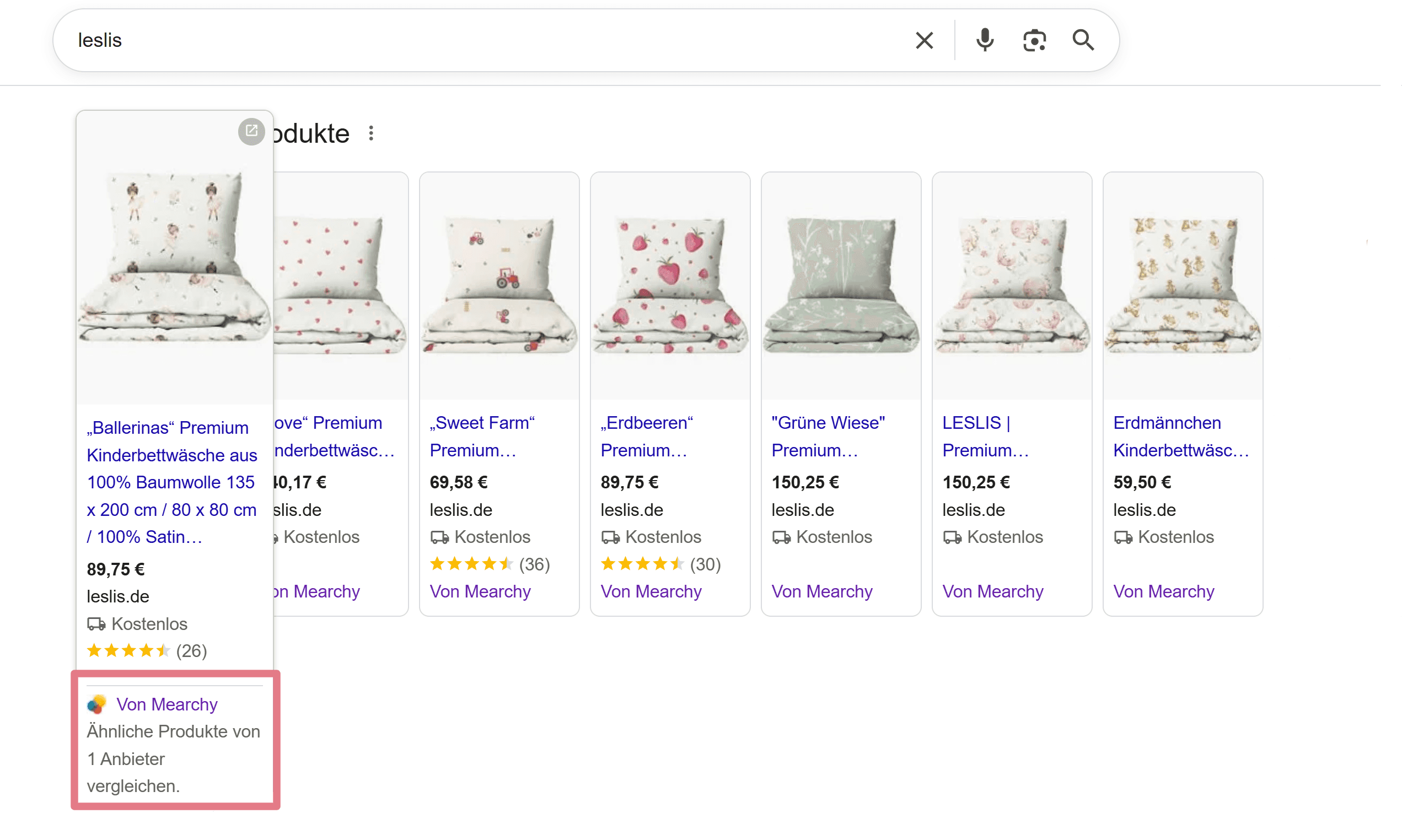Click the green meadow bedding thumbnail
The height and width of the screenshot is (840, 1402).
pos(841,285)
